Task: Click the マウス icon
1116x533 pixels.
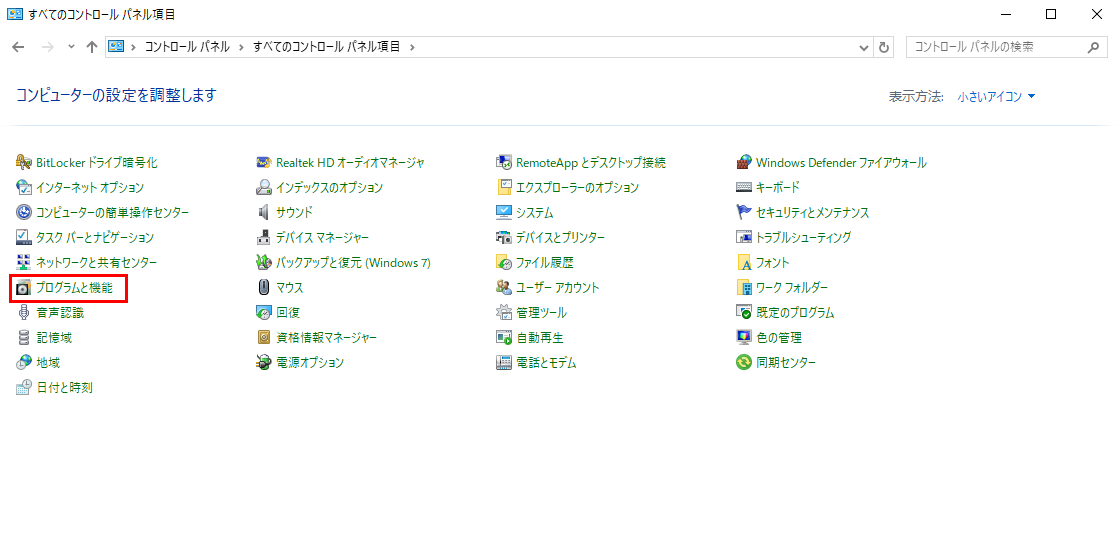Action: (264, 288)
